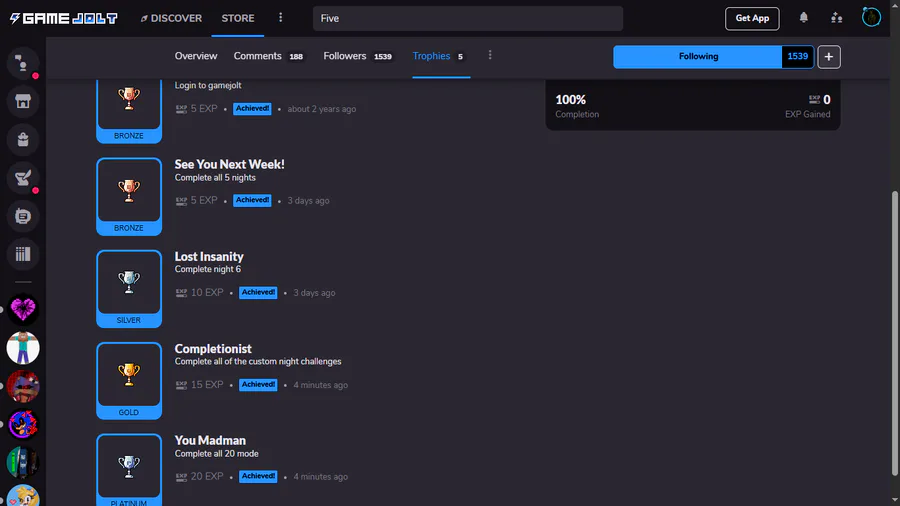Click the 1539 followers count
This screenshot has width=900, height=506.
[797, 57]
